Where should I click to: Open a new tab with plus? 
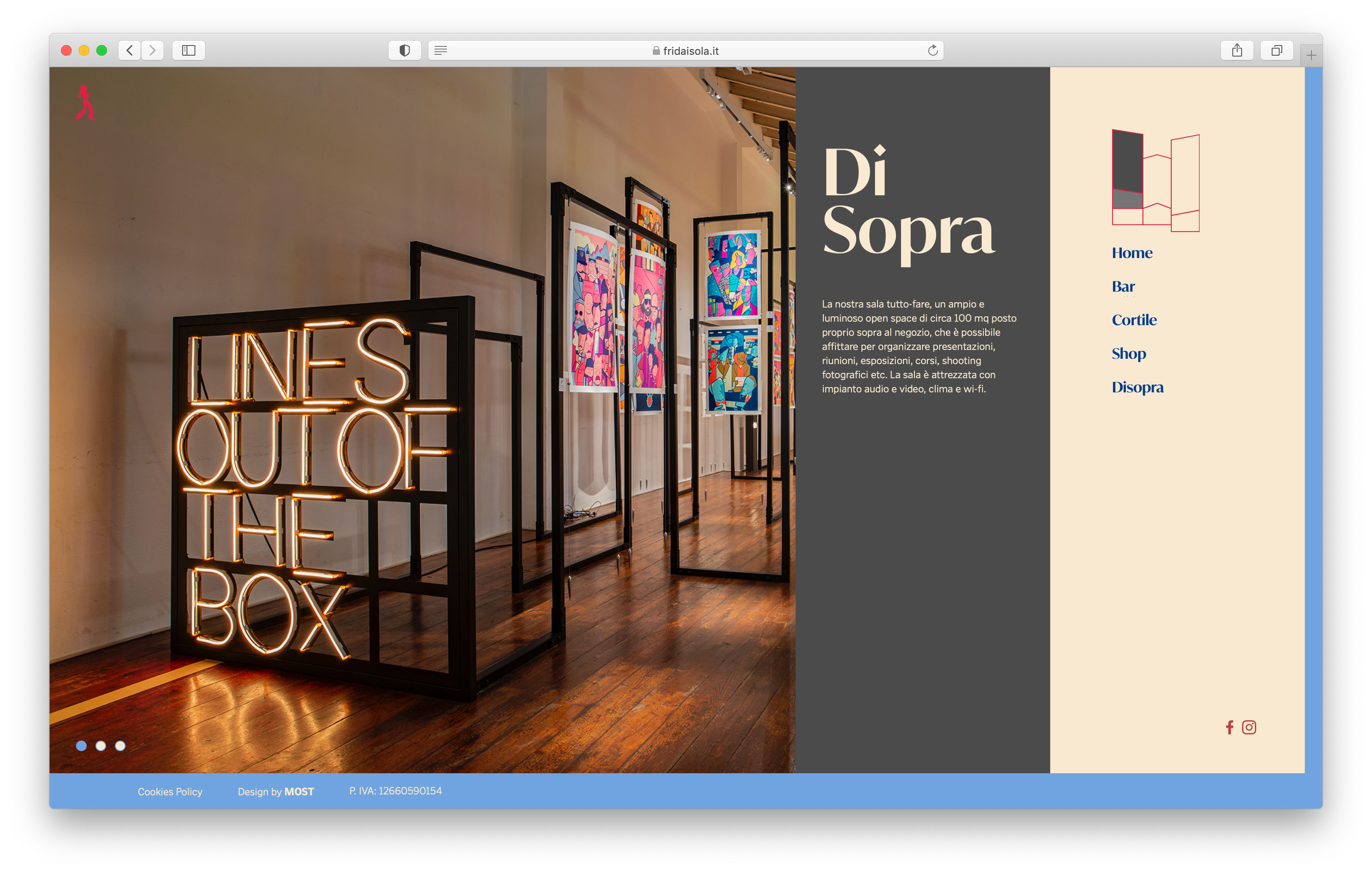(1311, 55)
